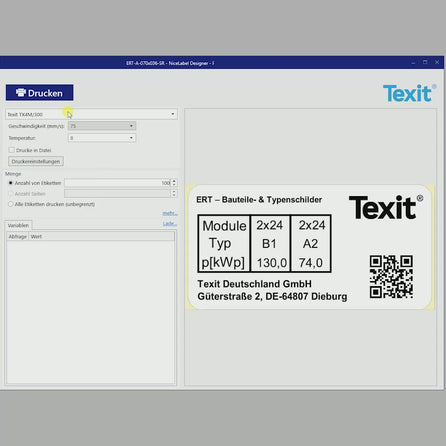This screenshot has height=446, width=446.
Task: Open the Temperatur dropdown
Action: (102, 138)
